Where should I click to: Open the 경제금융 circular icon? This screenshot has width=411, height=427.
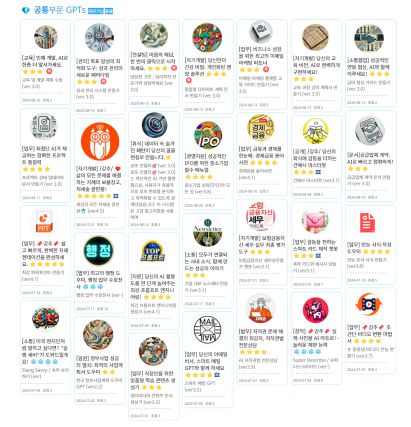coord(261,128)
